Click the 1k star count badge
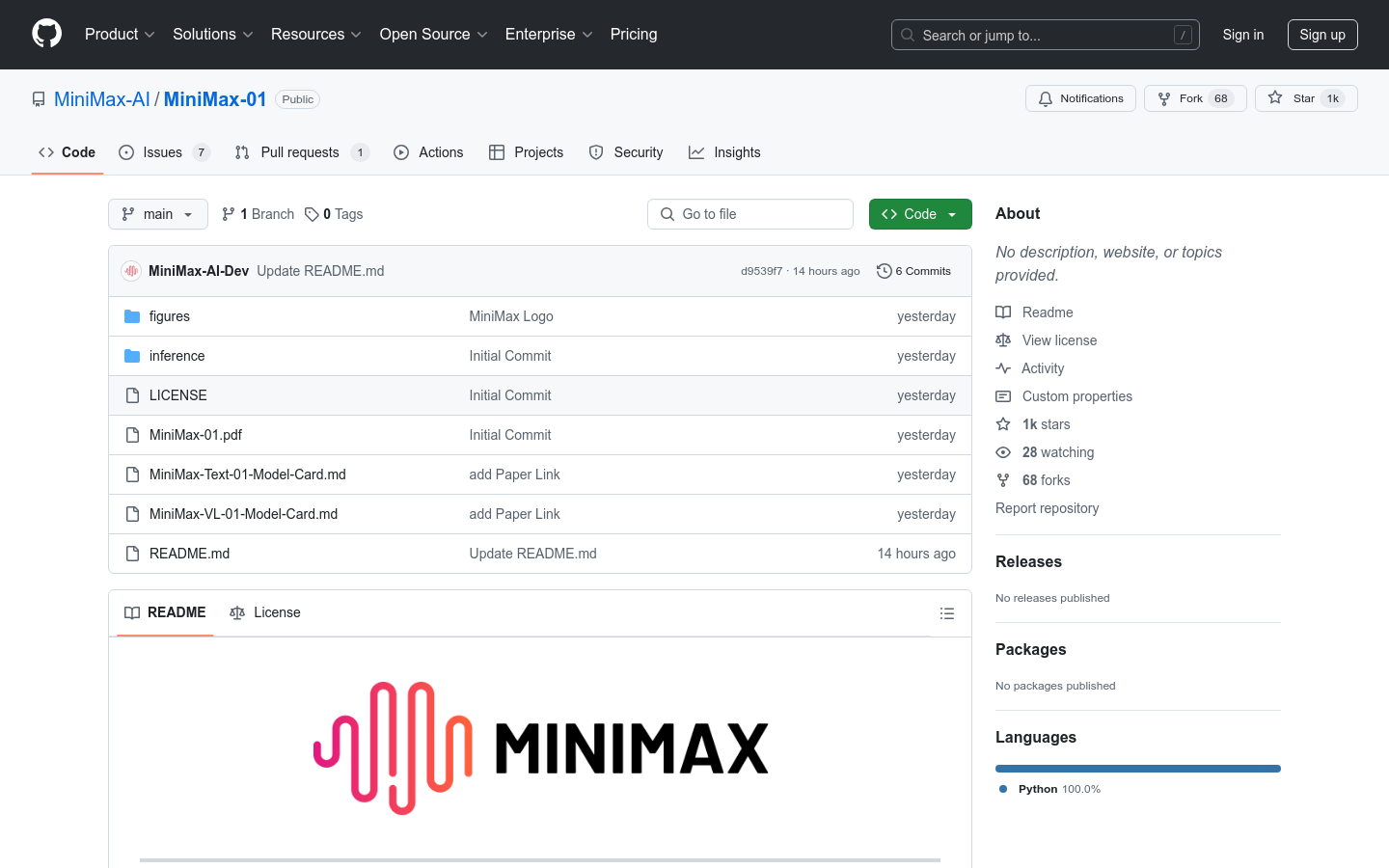Image resolution: width=1389 pixels, height=868 pixels. click(x=1333, y=98)
